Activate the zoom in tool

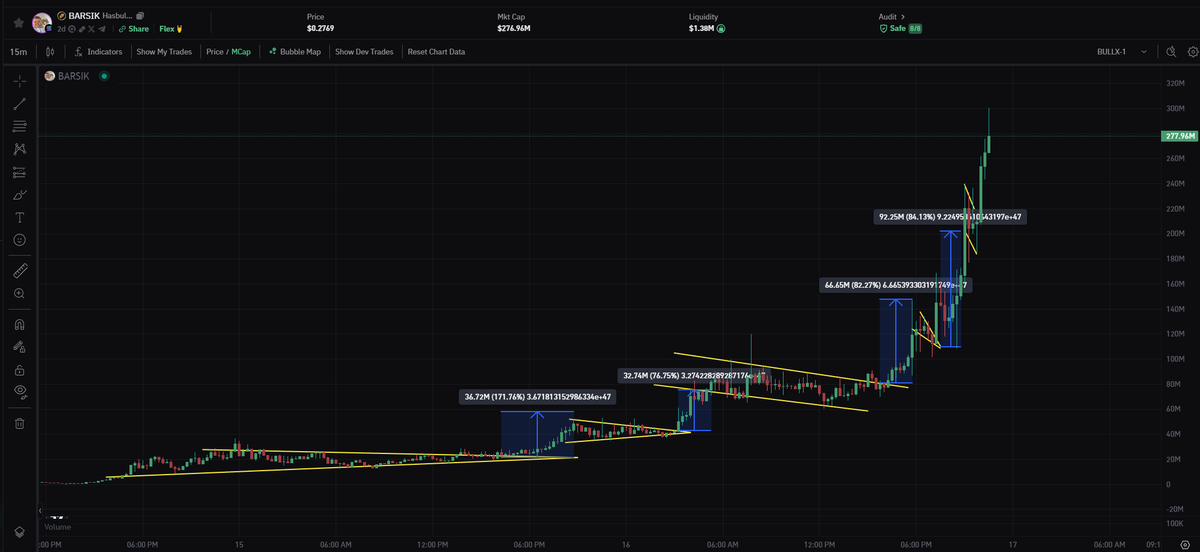[19, 294]
